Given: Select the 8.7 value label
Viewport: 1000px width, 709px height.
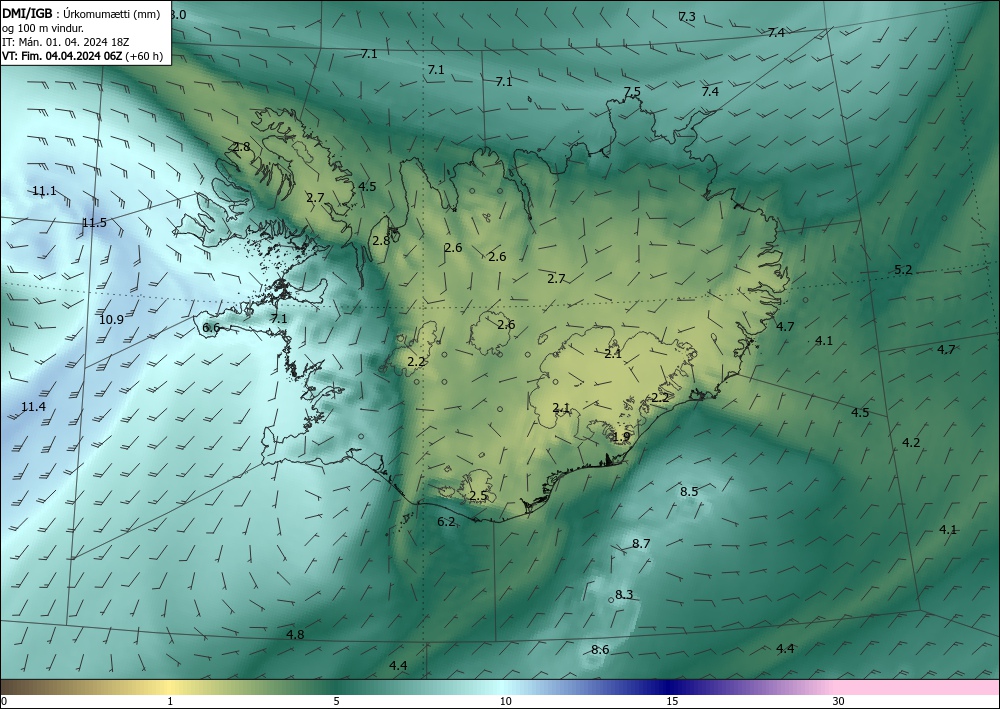Looking at the screenshot, I should click(x=641, y=544).
